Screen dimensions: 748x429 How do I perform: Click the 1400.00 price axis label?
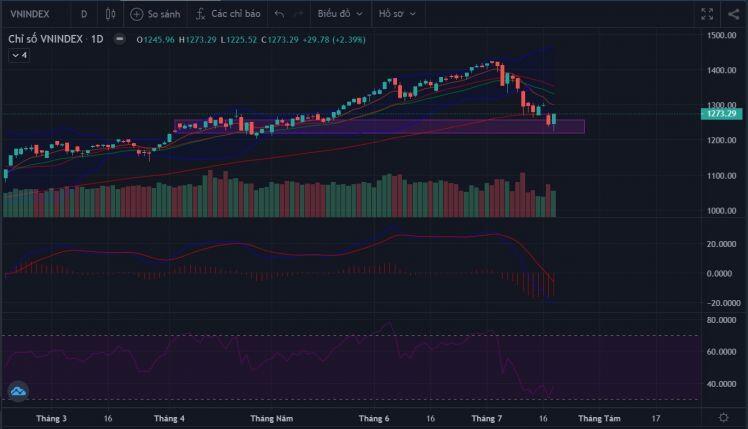(721, 70)
